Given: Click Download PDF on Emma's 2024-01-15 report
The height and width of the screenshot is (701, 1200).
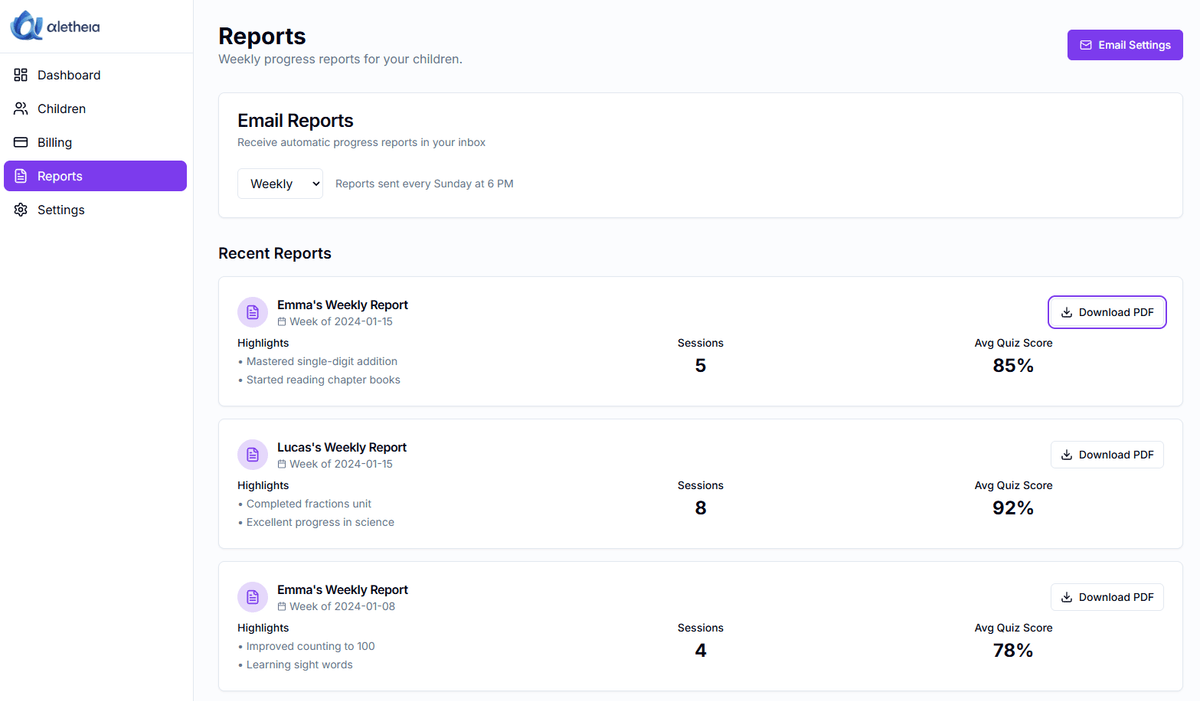Looking at the screenshot, I should click(1107, 311).
